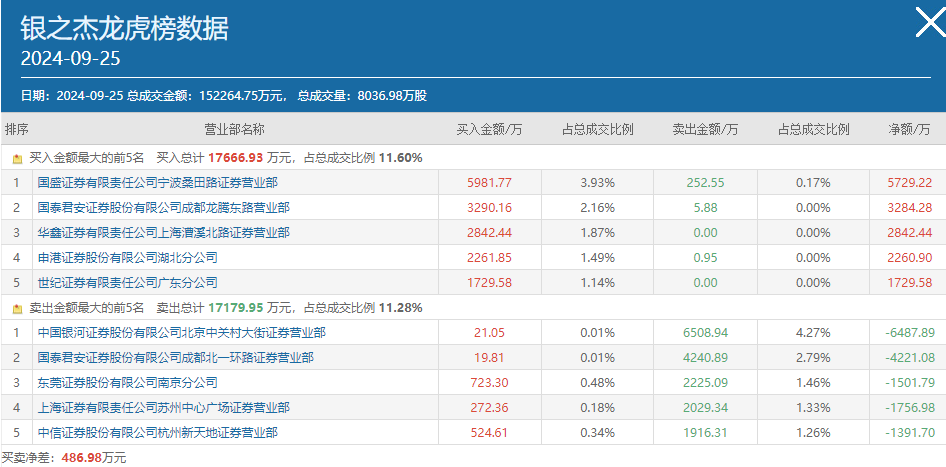Open 华鑫证券有限责任公司上海漕溪北路证券营业部 link
This screenshot has width=946, height=467.
(163, 232)
